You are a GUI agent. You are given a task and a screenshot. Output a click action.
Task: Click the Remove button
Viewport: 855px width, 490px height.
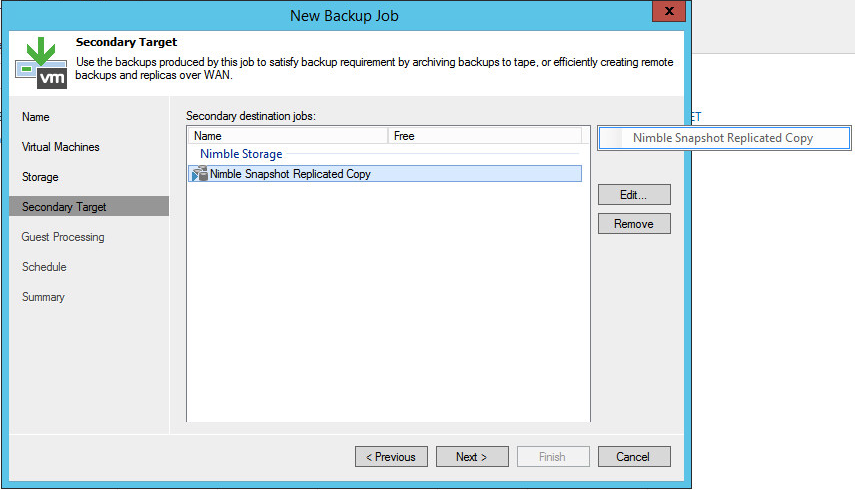(634, 223)
